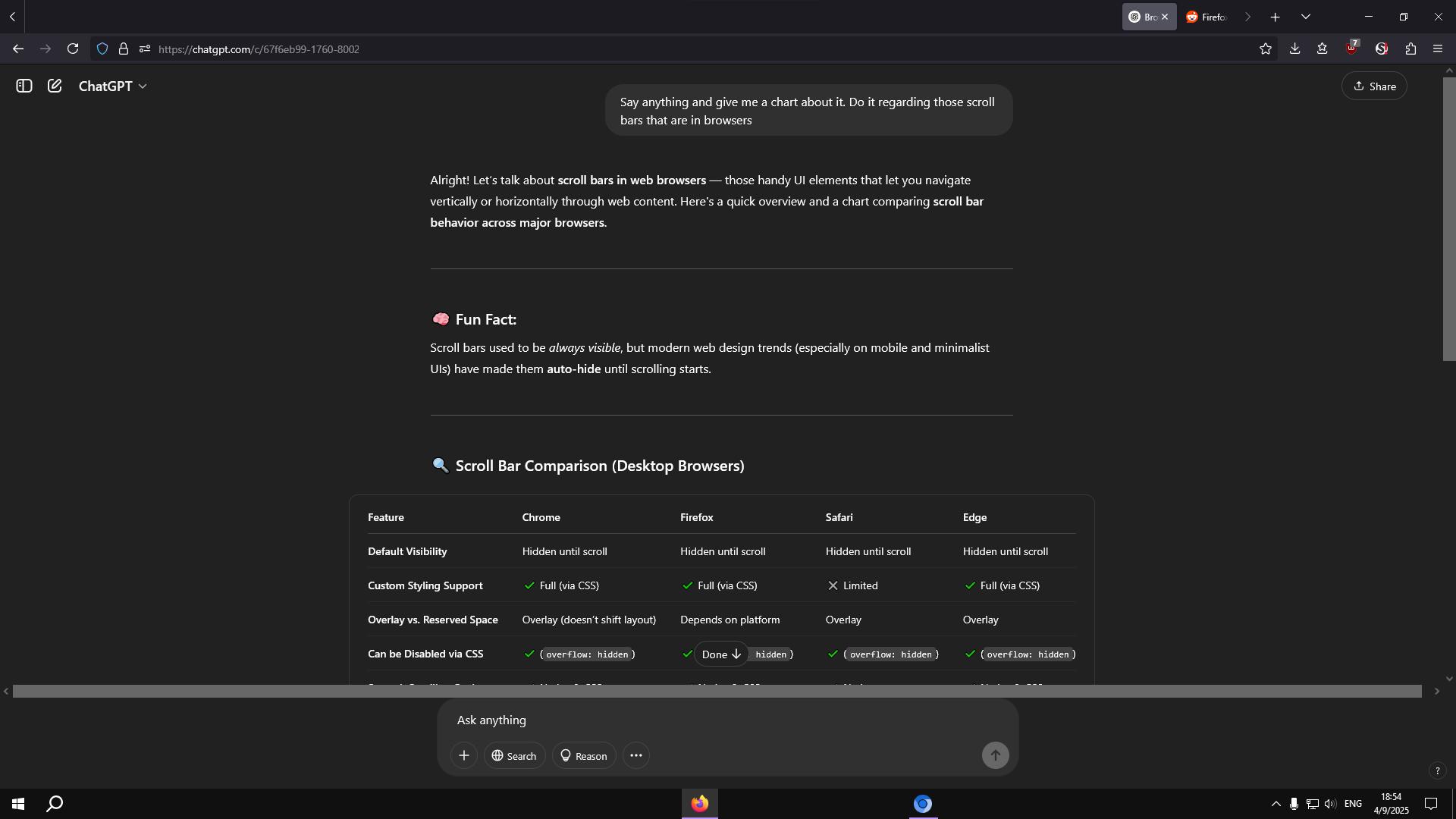Start a new chat with pencil icon
The image size is (1456, 819).
[55, 86]
